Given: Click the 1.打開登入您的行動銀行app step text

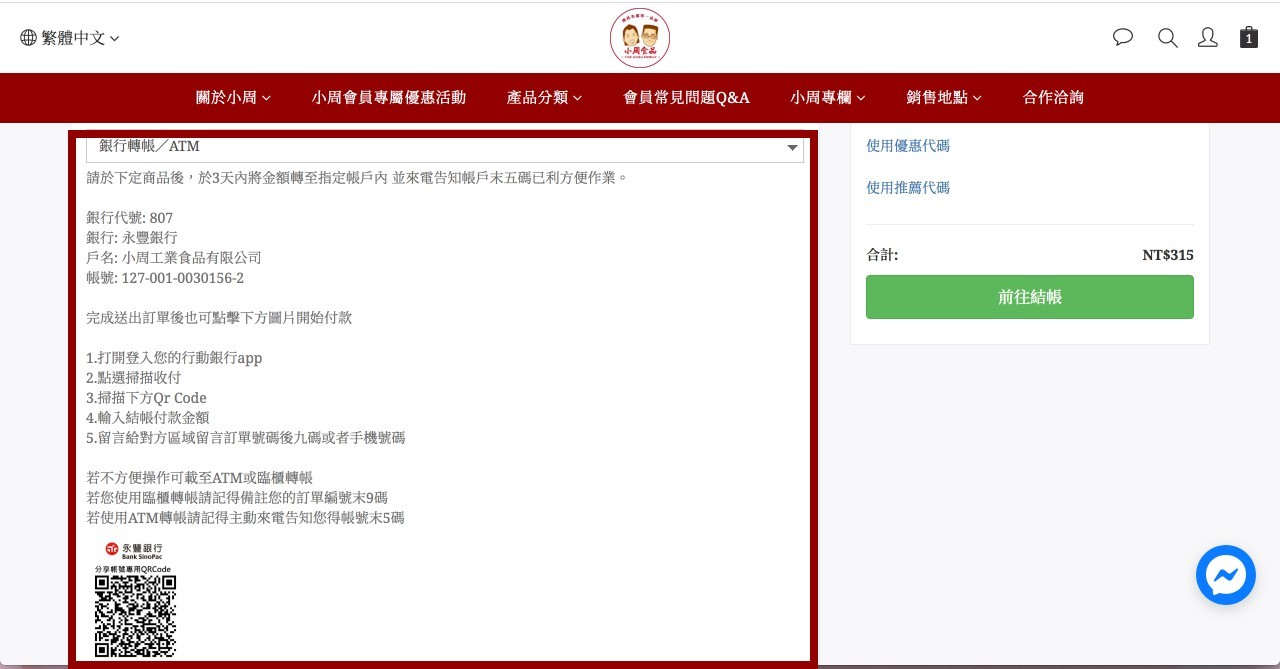Looking at the screenshot, I should tap(174, 358).
